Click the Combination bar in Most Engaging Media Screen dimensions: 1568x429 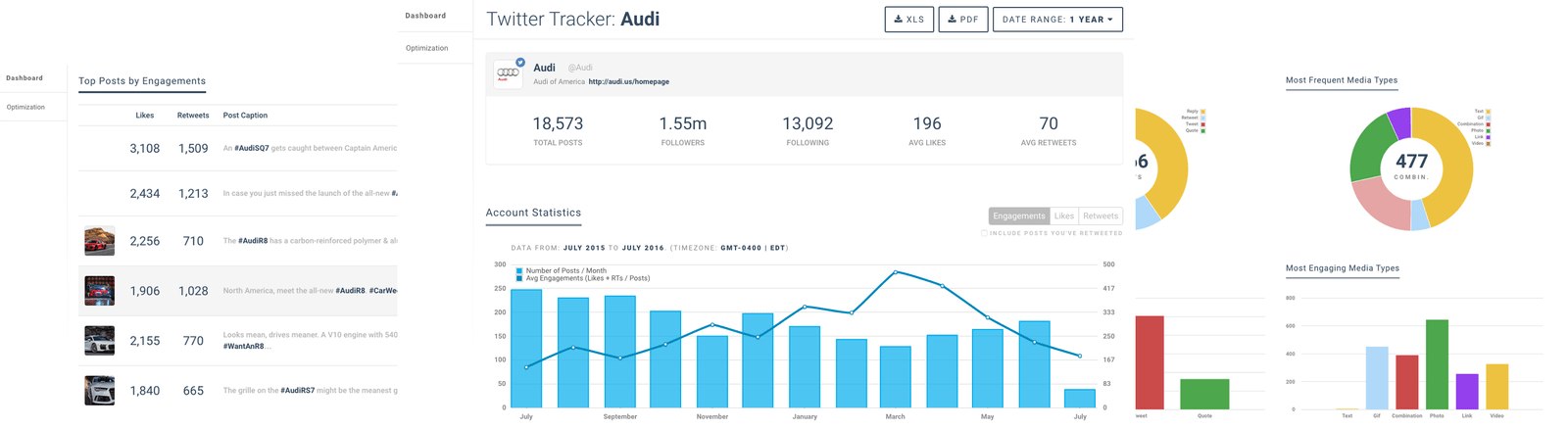[x=1406, y=382]
